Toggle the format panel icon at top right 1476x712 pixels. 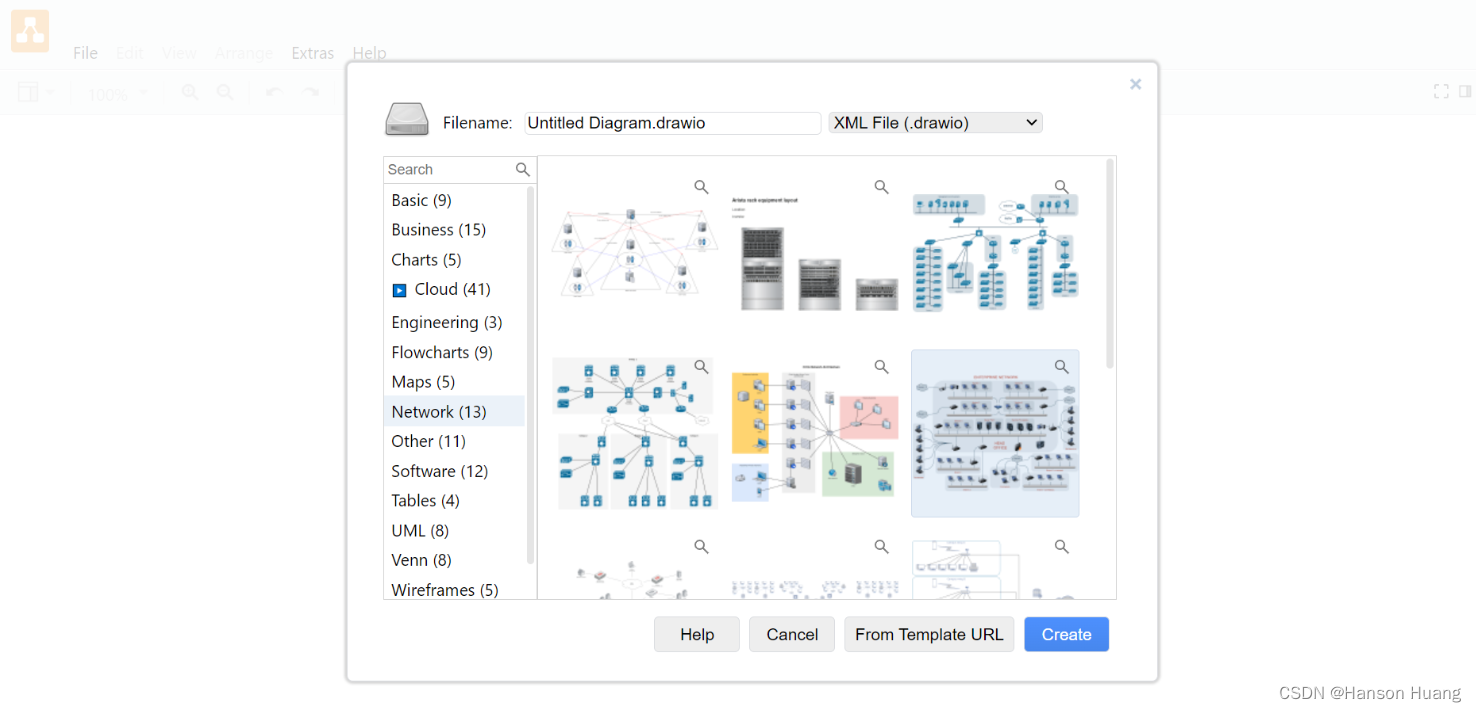pos(1465,92)
